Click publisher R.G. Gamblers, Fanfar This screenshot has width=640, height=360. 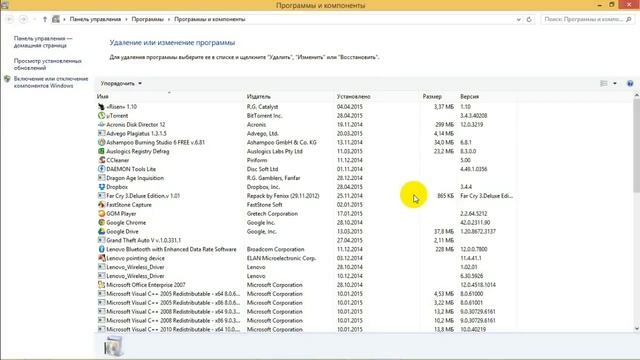[273, 178]
